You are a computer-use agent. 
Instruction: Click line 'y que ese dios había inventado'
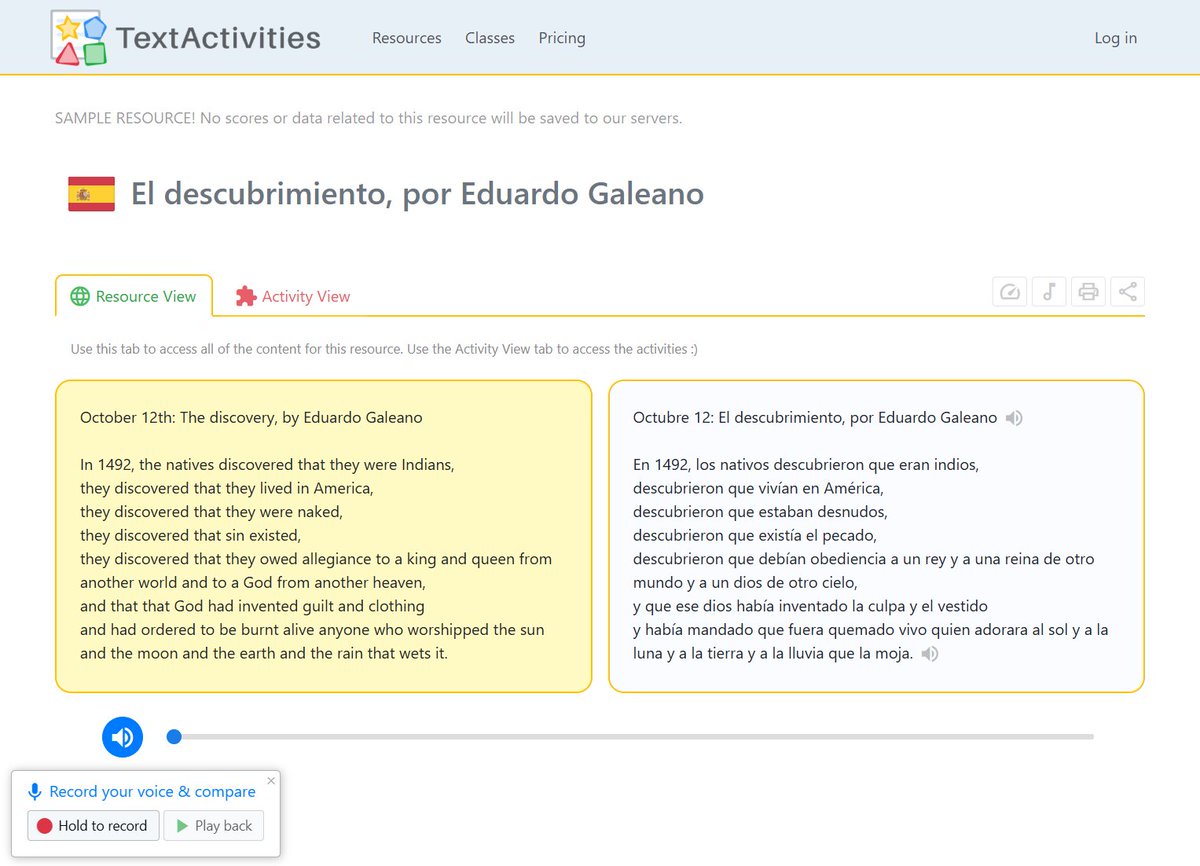click(810, 606)
